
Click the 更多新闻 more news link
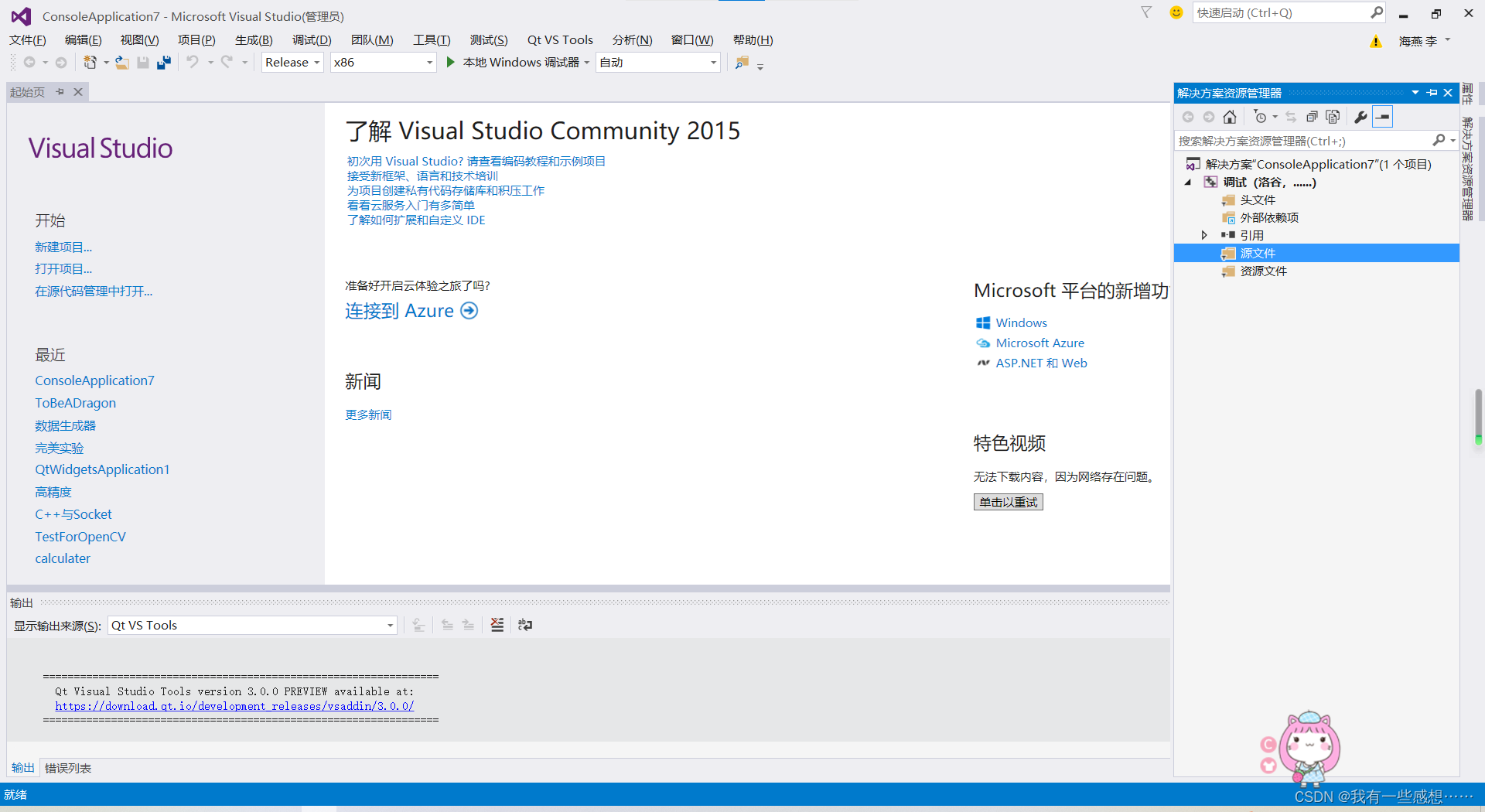pyautogui.click(x=368, y=415)
